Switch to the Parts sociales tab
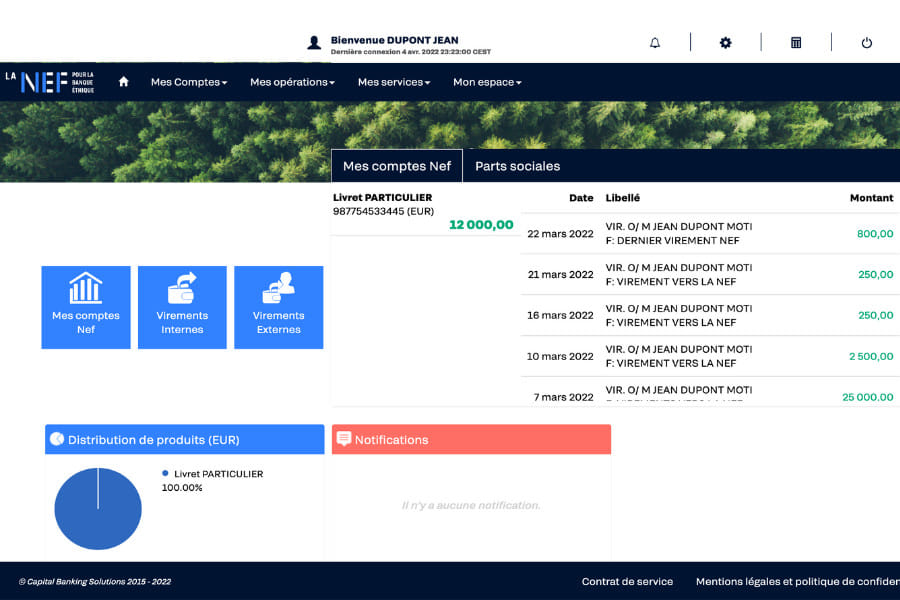This screenshot has width=900, height=600. (x=518, y=166)
